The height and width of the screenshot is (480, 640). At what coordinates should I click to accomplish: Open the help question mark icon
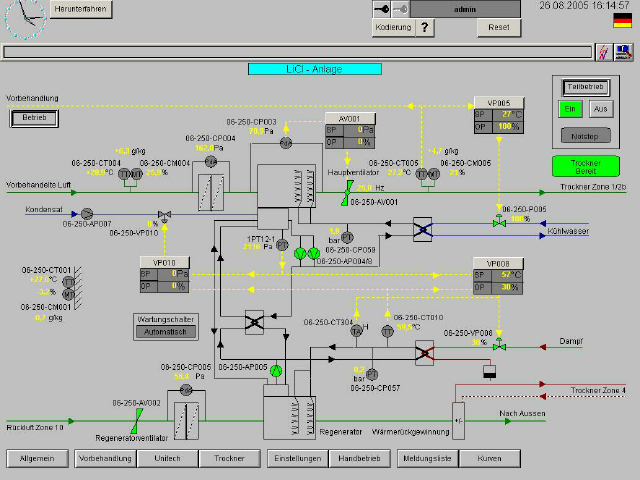(x=425, y=27)
